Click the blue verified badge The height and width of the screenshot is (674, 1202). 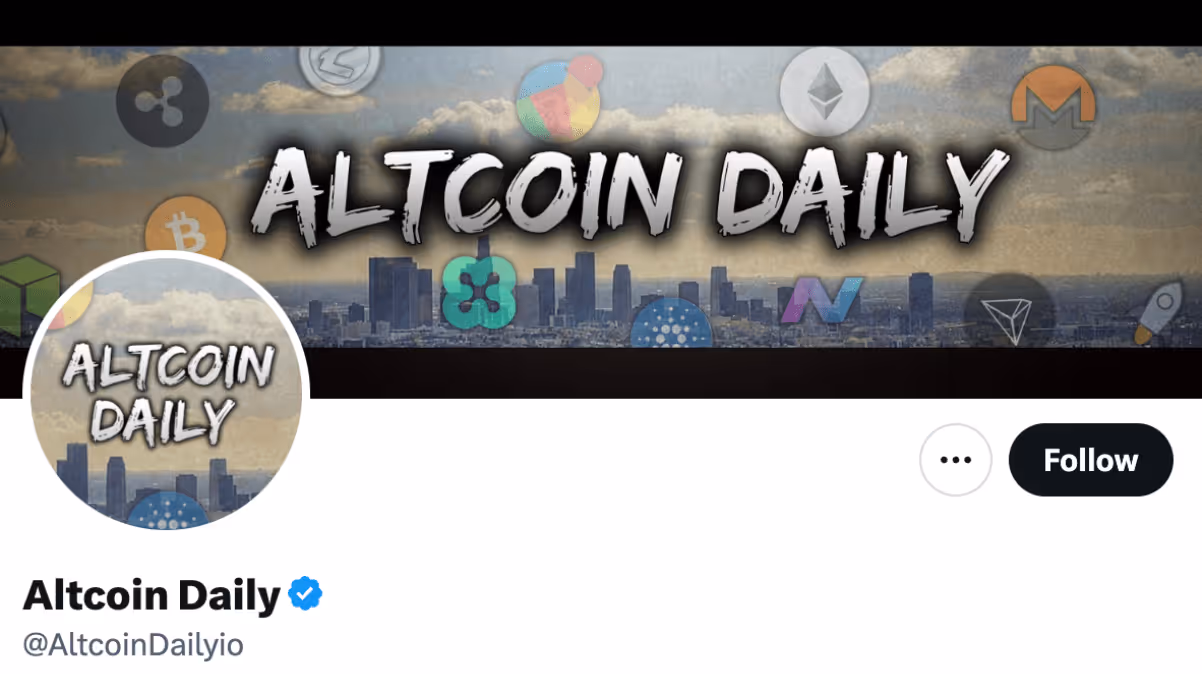click(x=305, y=595)
